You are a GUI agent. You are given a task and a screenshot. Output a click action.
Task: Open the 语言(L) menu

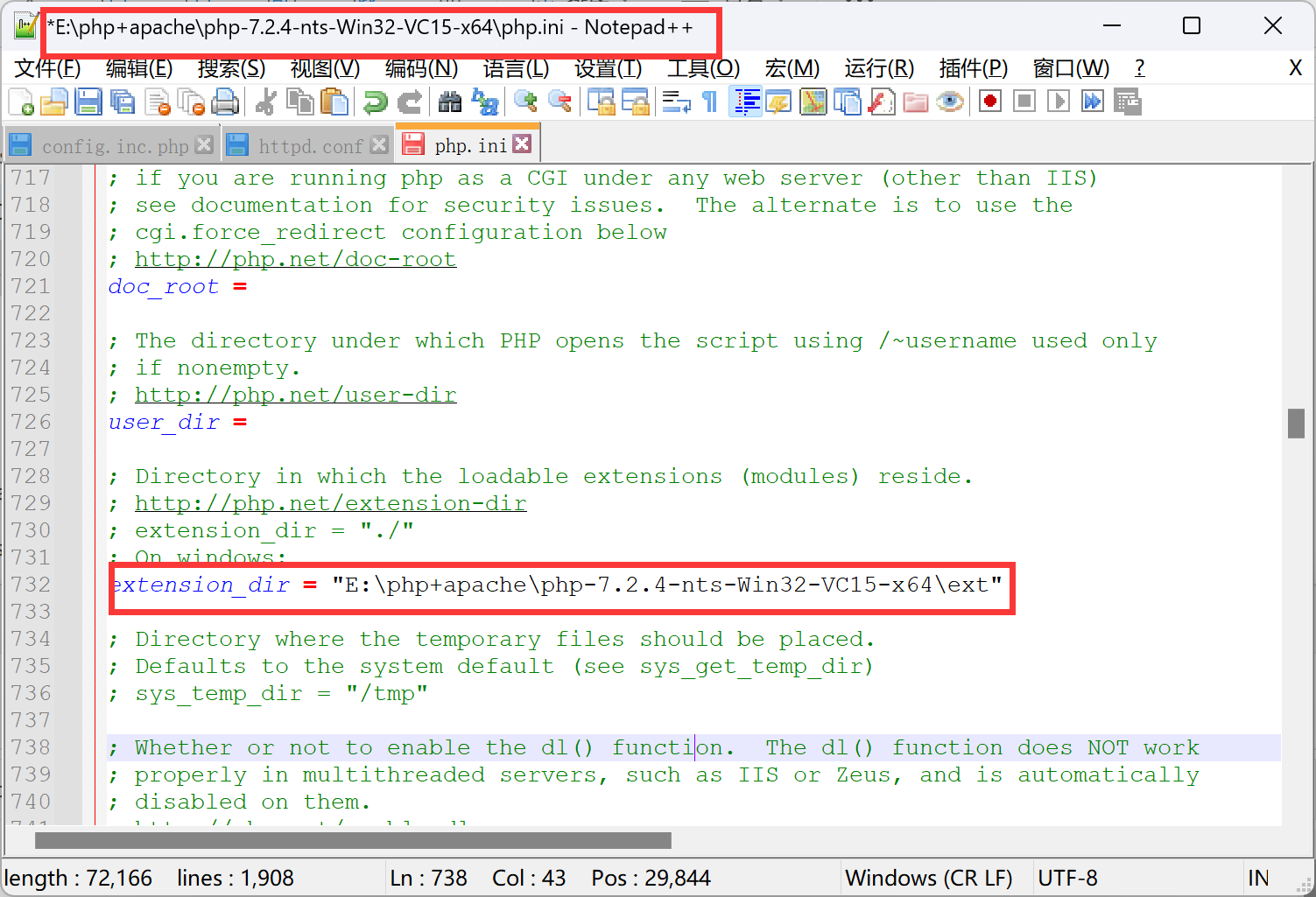pos(517,68)
